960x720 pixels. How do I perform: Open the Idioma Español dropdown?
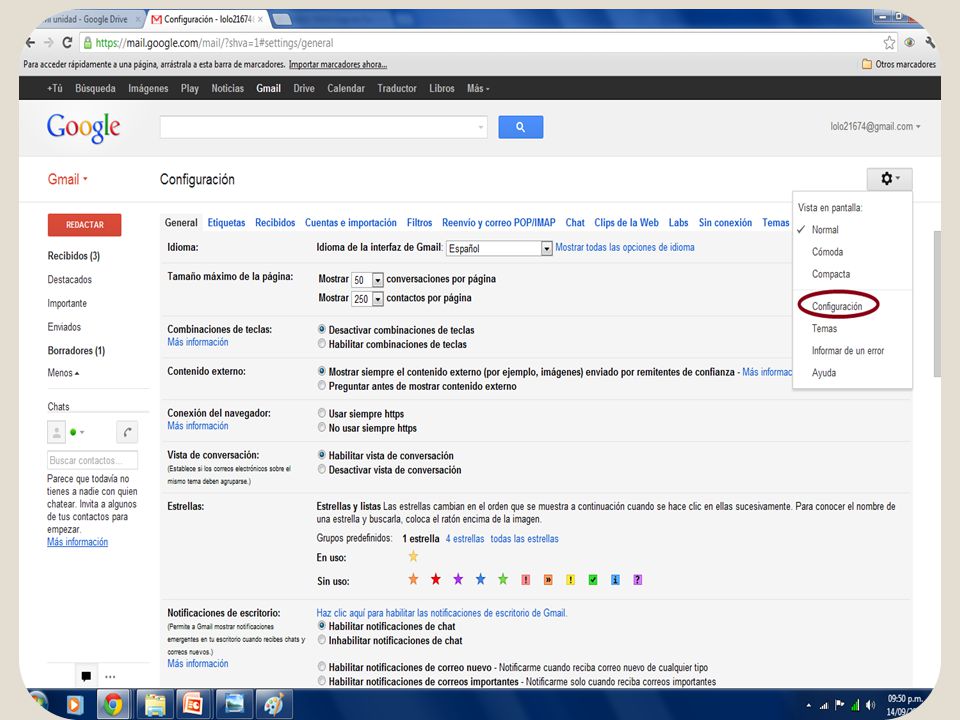499,248
